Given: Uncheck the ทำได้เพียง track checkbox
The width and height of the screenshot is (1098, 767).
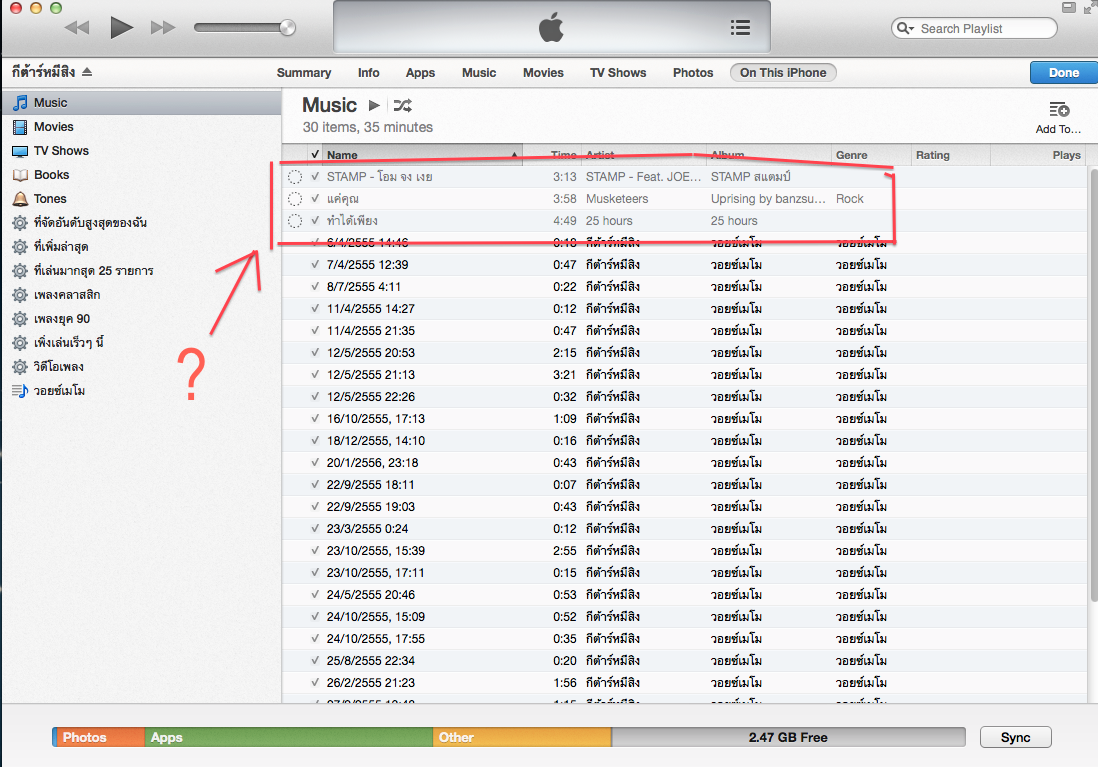Looking at the screenshot, I should [315, 221].
